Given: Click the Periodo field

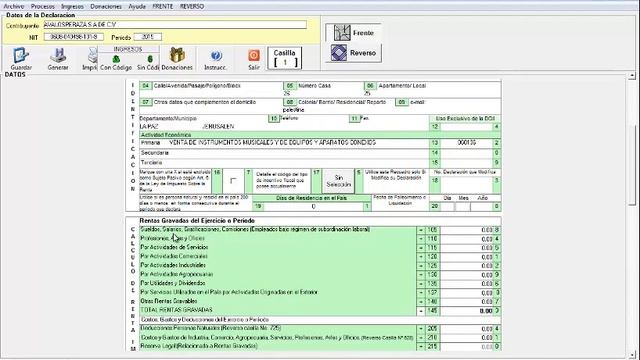Looking at the screenshot, I should pos(147,37).
